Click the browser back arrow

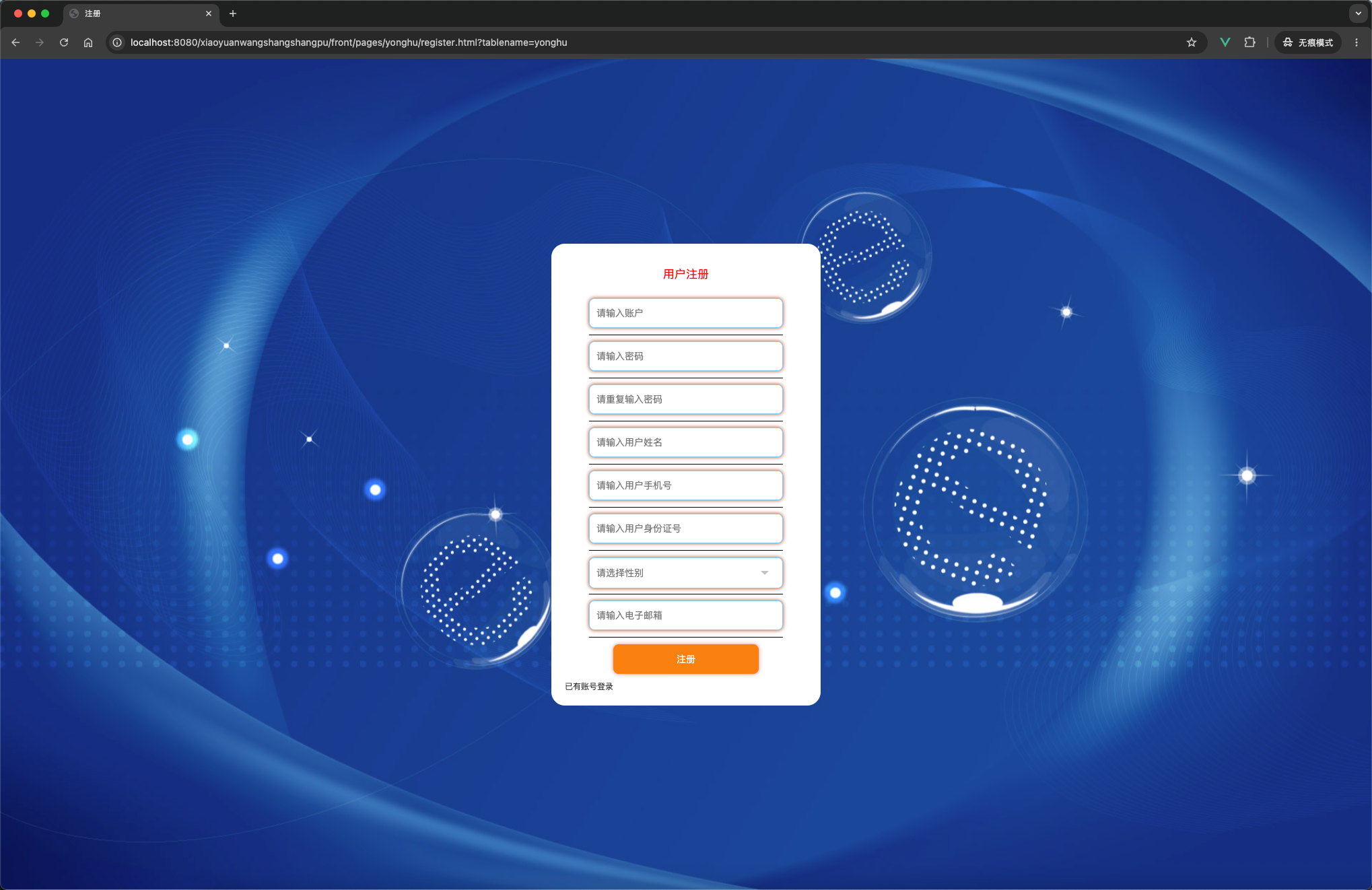coord(15,42)
